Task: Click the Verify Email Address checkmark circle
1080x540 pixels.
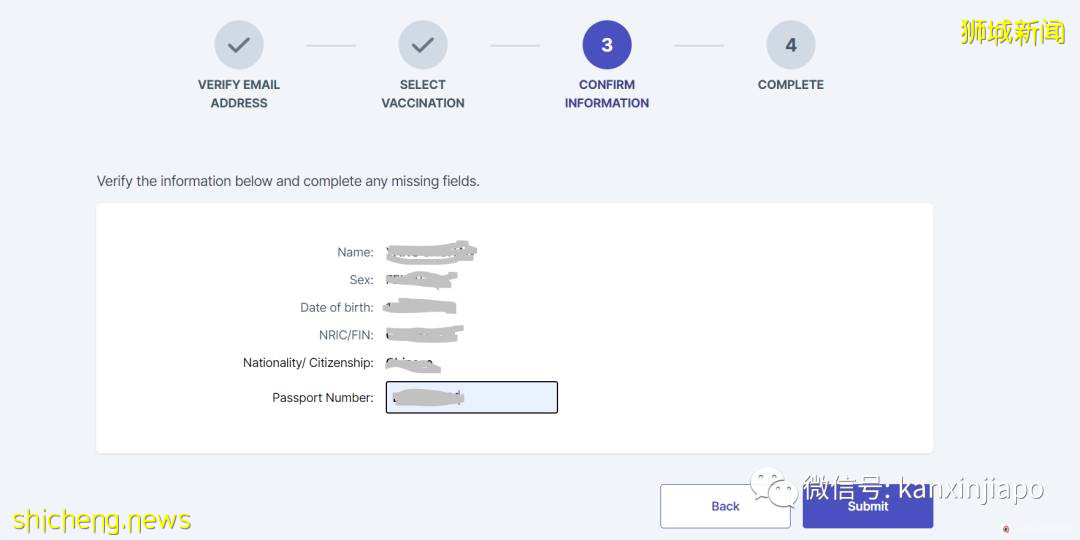Action: [x=239, y=45]
